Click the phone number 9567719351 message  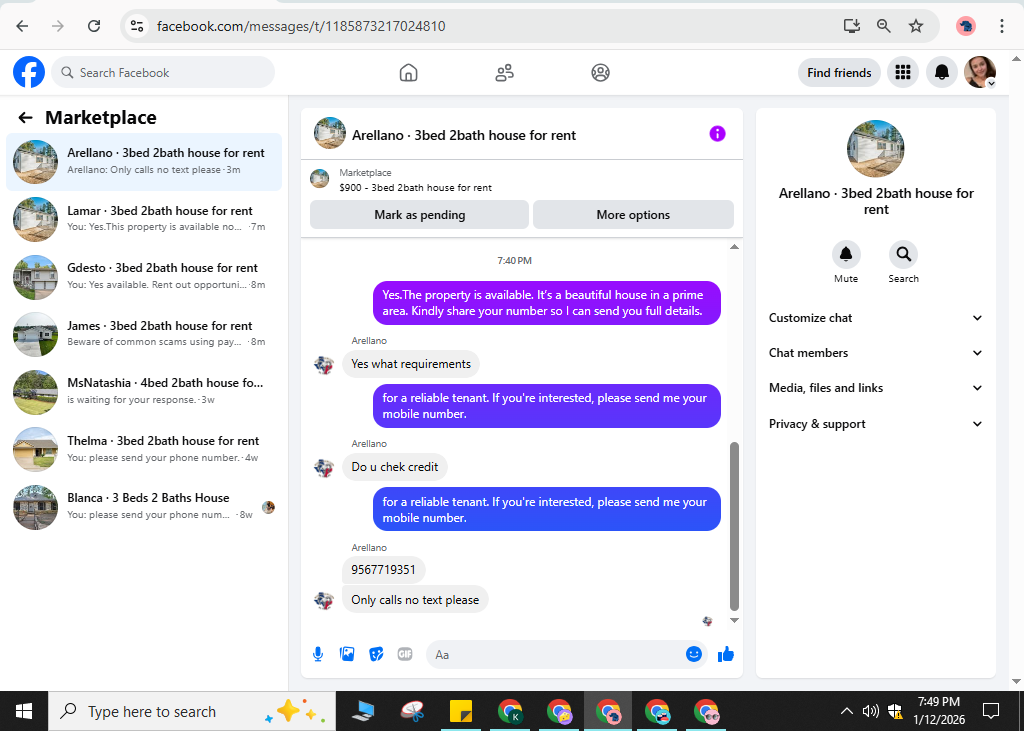coord(383,570)
